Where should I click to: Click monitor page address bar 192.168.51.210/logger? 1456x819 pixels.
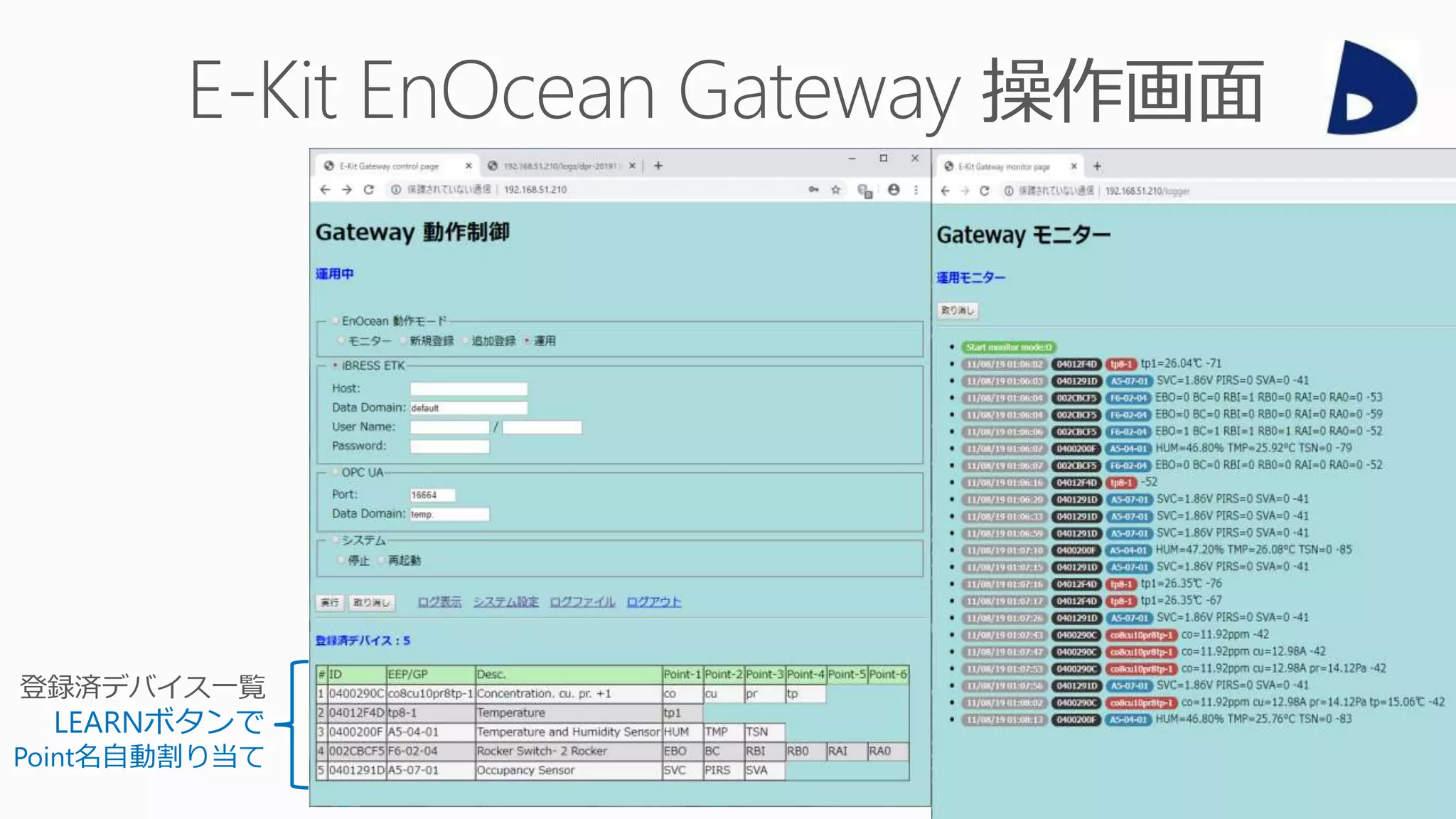(1147, 191)
